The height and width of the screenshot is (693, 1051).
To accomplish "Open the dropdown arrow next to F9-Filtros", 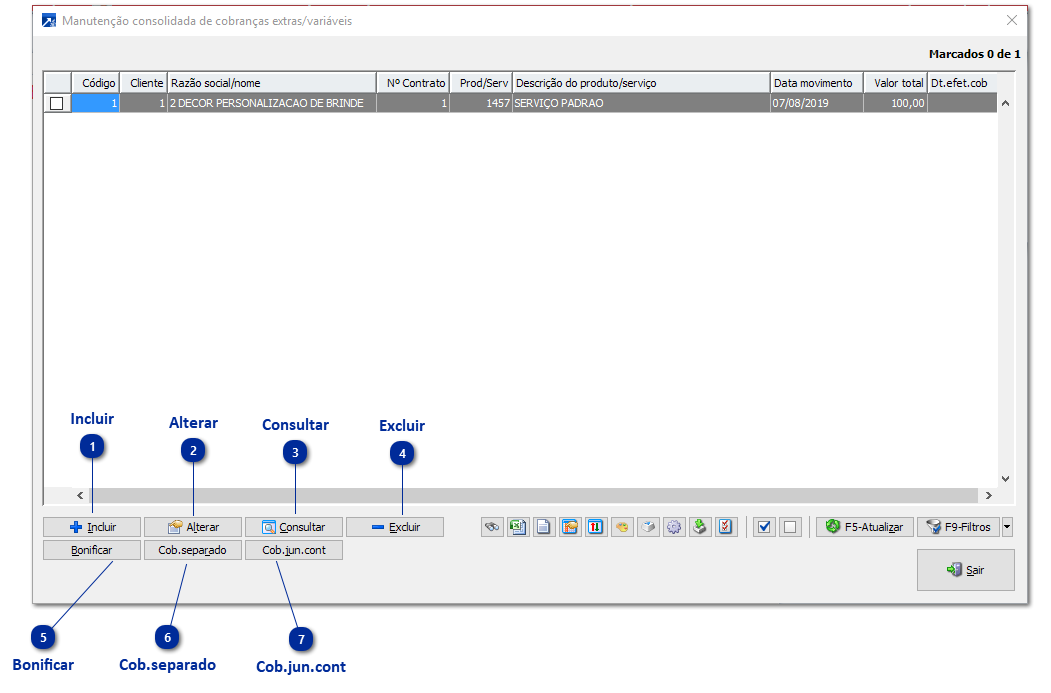I will pos(1007,527).
